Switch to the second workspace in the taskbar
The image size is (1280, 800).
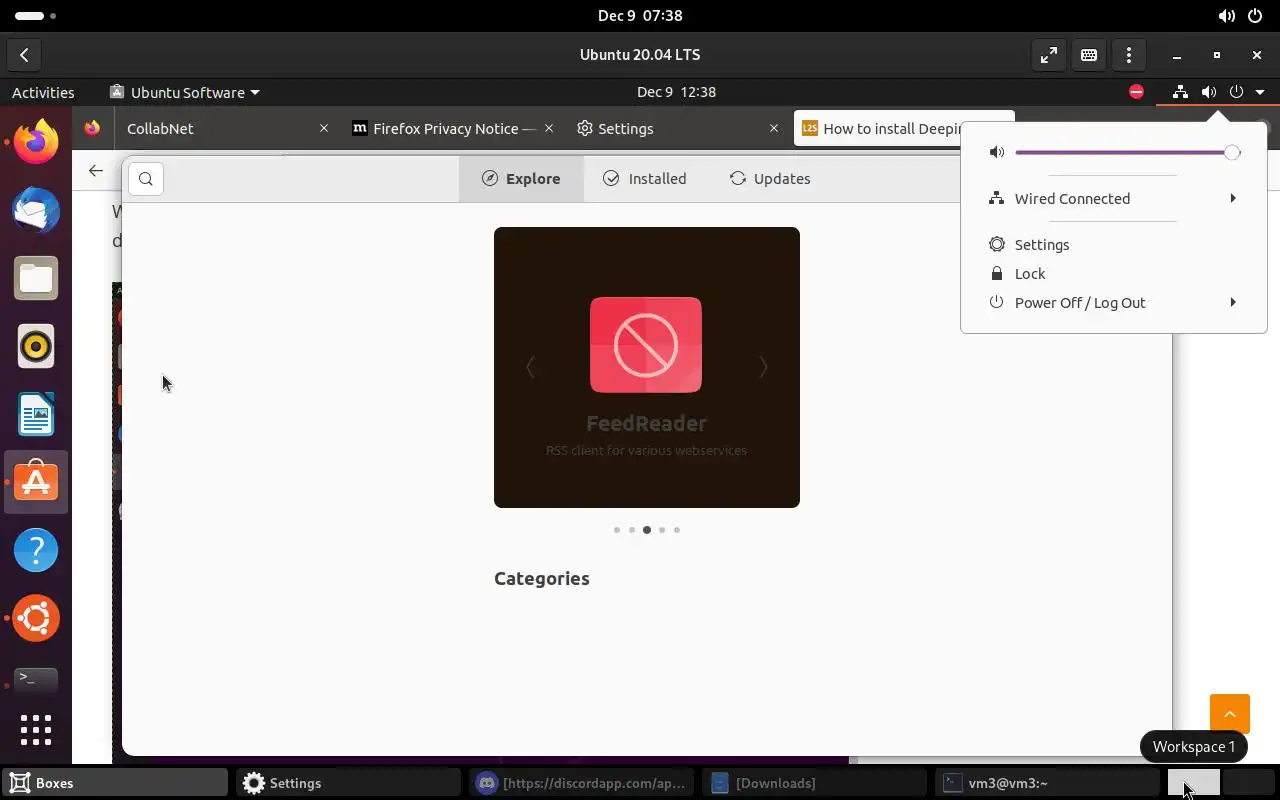point(1249,783)
